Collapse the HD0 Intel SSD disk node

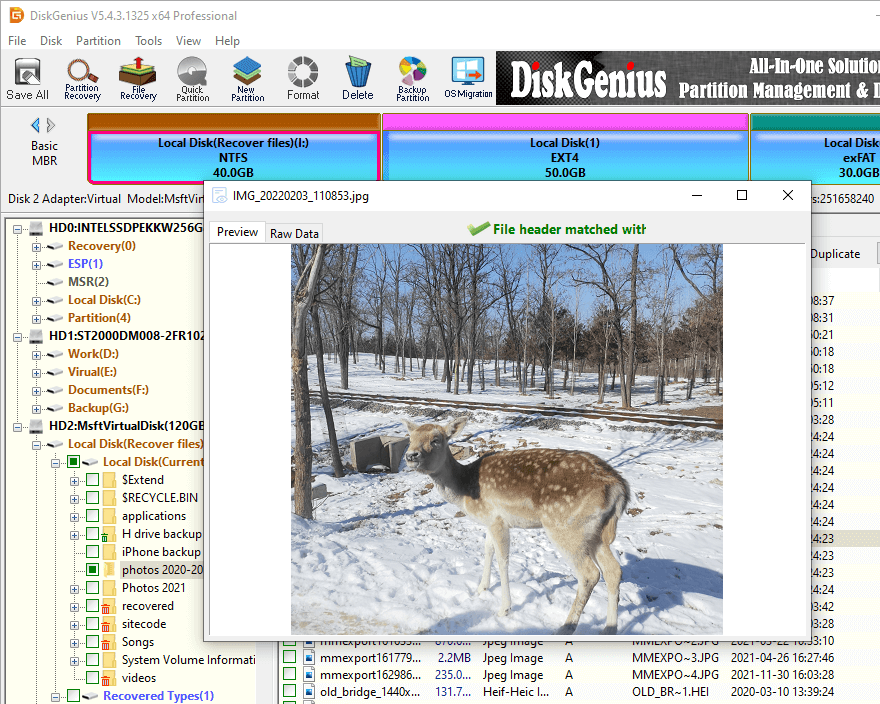coord(19,228)
